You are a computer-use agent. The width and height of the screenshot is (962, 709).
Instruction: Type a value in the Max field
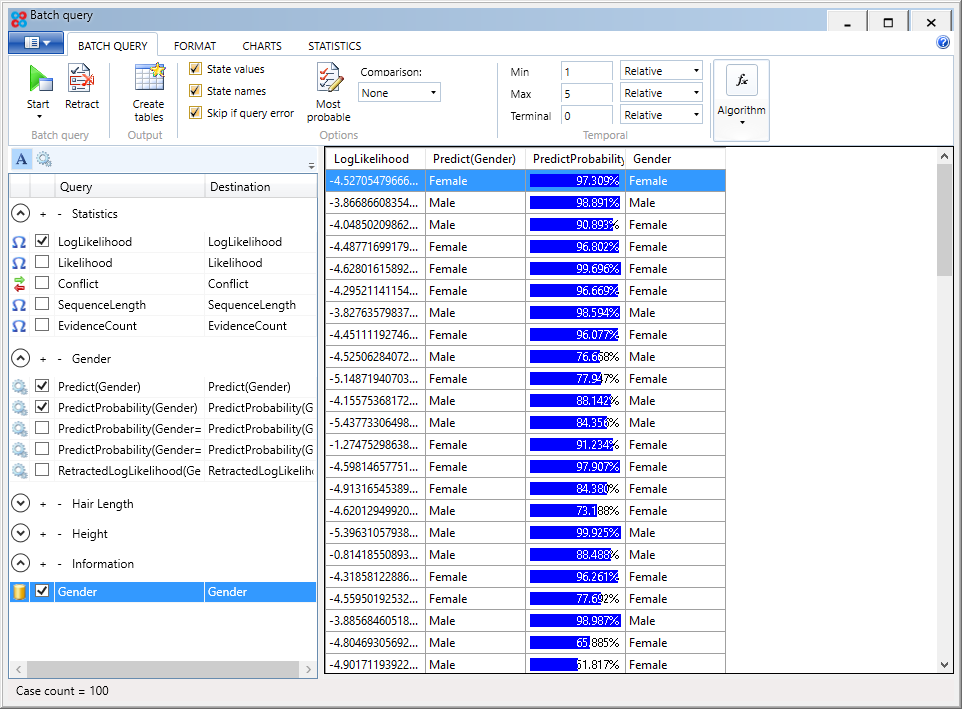pyautogui.click(x=586, y=93)
